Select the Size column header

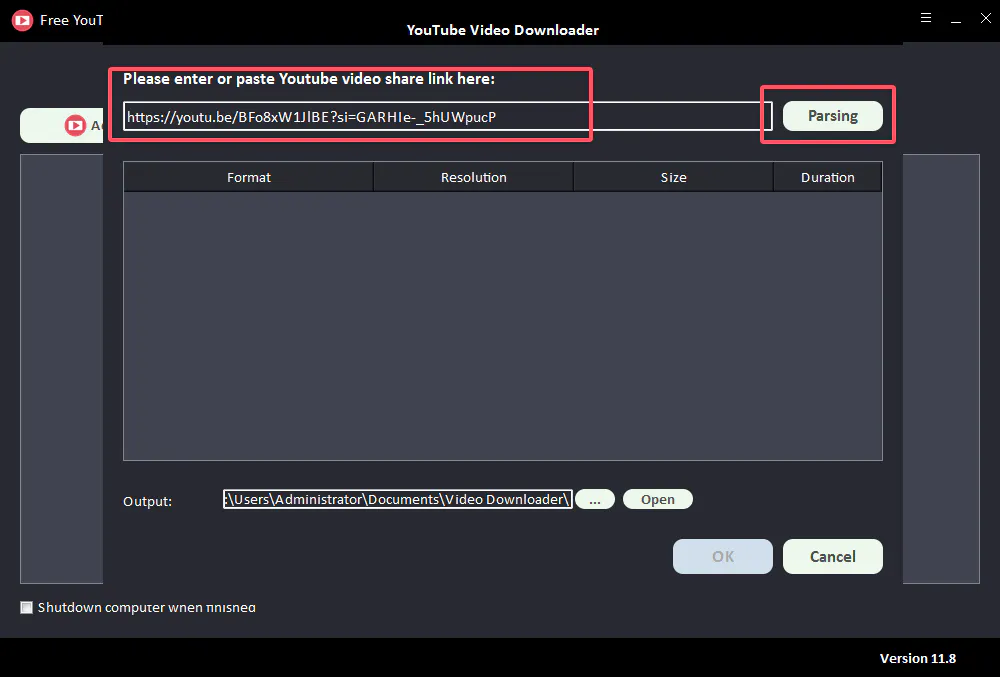[673, 177]
